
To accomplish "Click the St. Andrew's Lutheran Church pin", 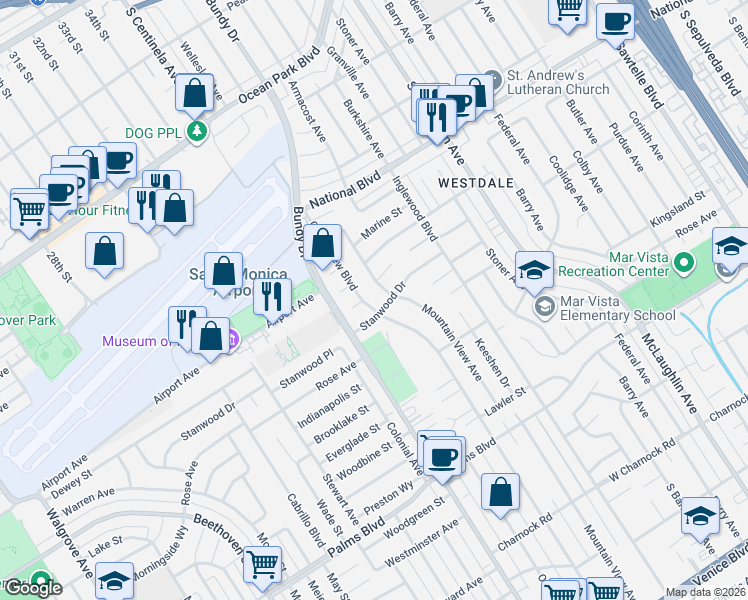I will coord(493,80).
